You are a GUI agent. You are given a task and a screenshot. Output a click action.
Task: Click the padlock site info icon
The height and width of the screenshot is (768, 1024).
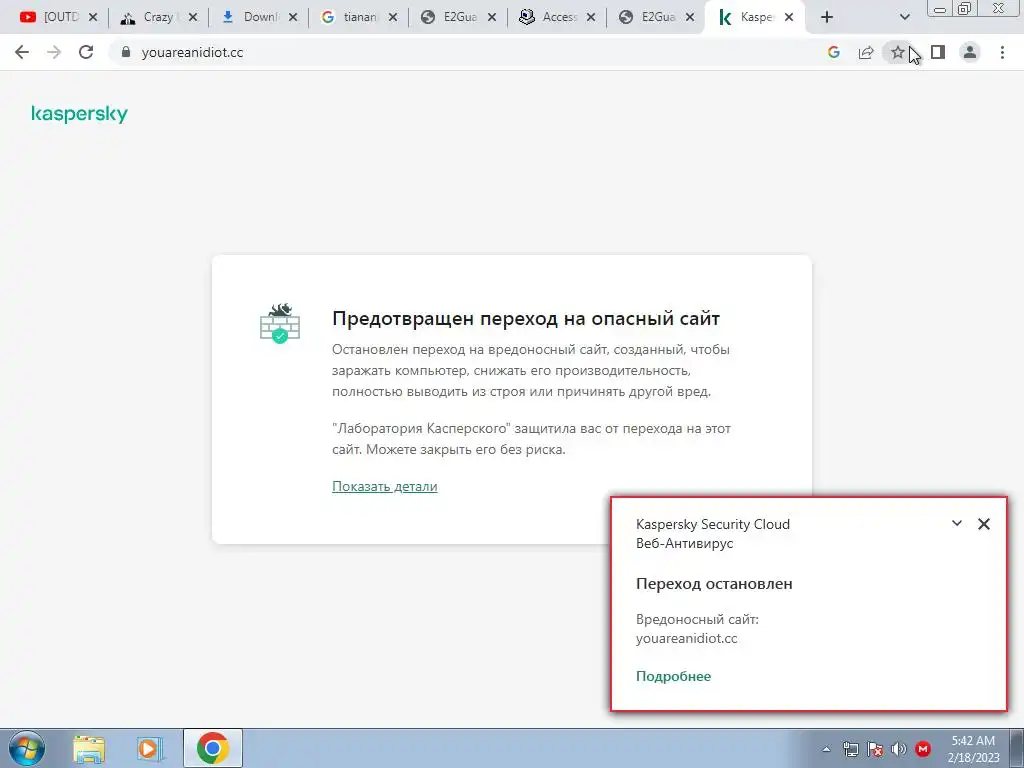tap(126, 52)
